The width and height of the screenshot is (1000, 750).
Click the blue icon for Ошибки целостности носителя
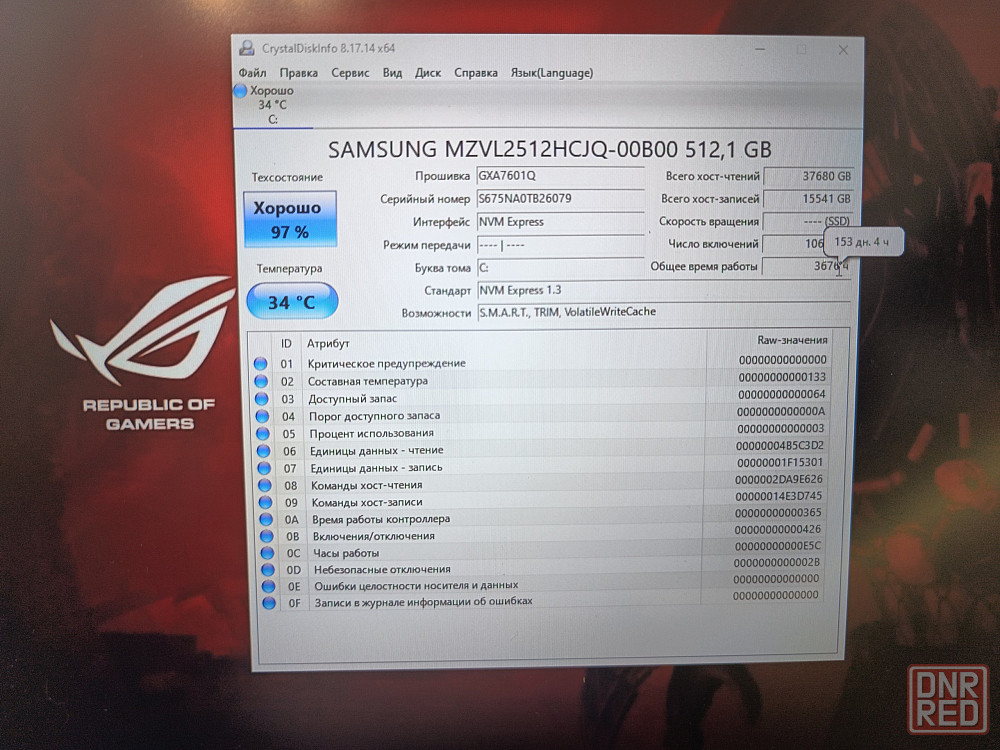pyautogui.click(x=268, y=586)
